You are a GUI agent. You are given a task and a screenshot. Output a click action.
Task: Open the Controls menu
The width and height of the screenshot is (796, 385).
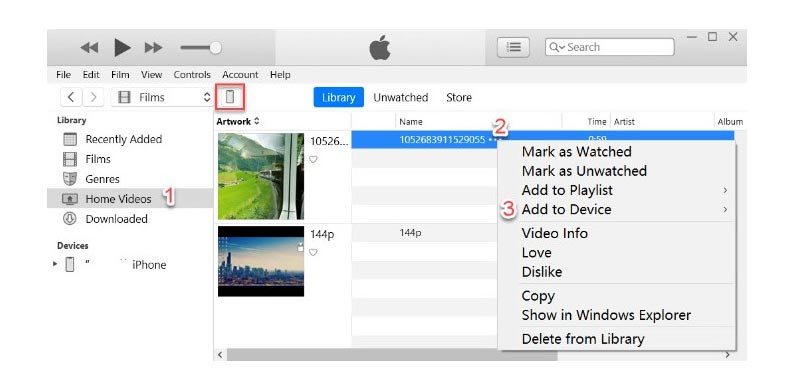coord(192,75)
